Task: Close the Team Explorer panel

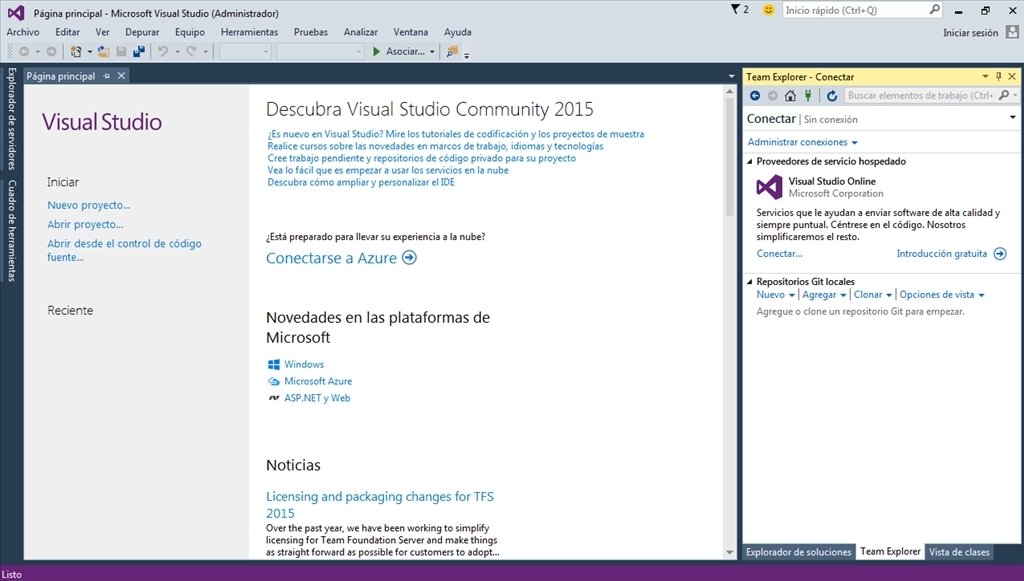Action: pyautogui.click(x=1012, y=76)
